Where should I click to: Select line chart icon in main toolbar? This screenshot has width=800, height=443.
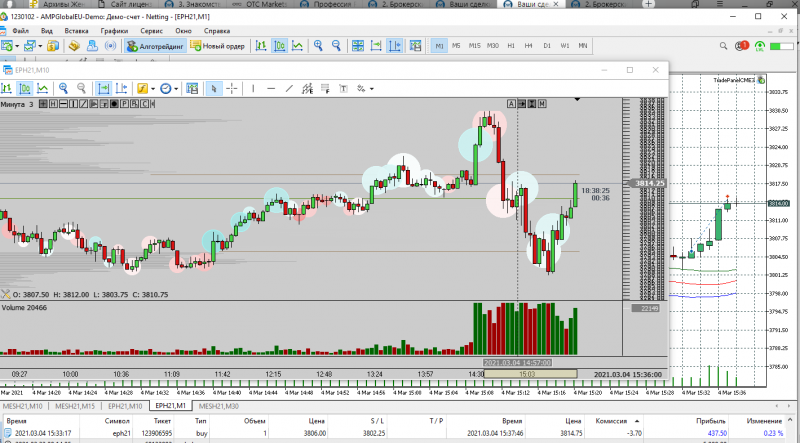coord(297,46)
